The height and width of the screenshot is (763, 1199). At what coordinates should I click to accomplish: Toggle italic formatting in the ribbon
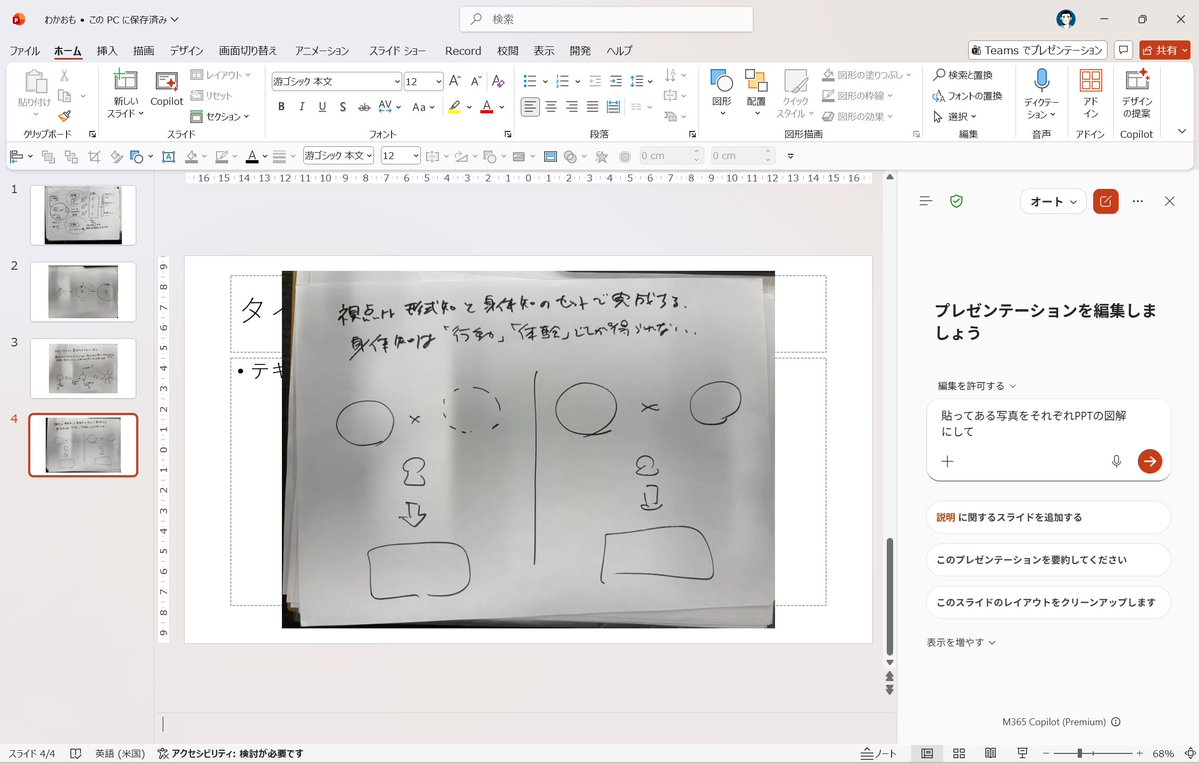[x=302, y=106]
